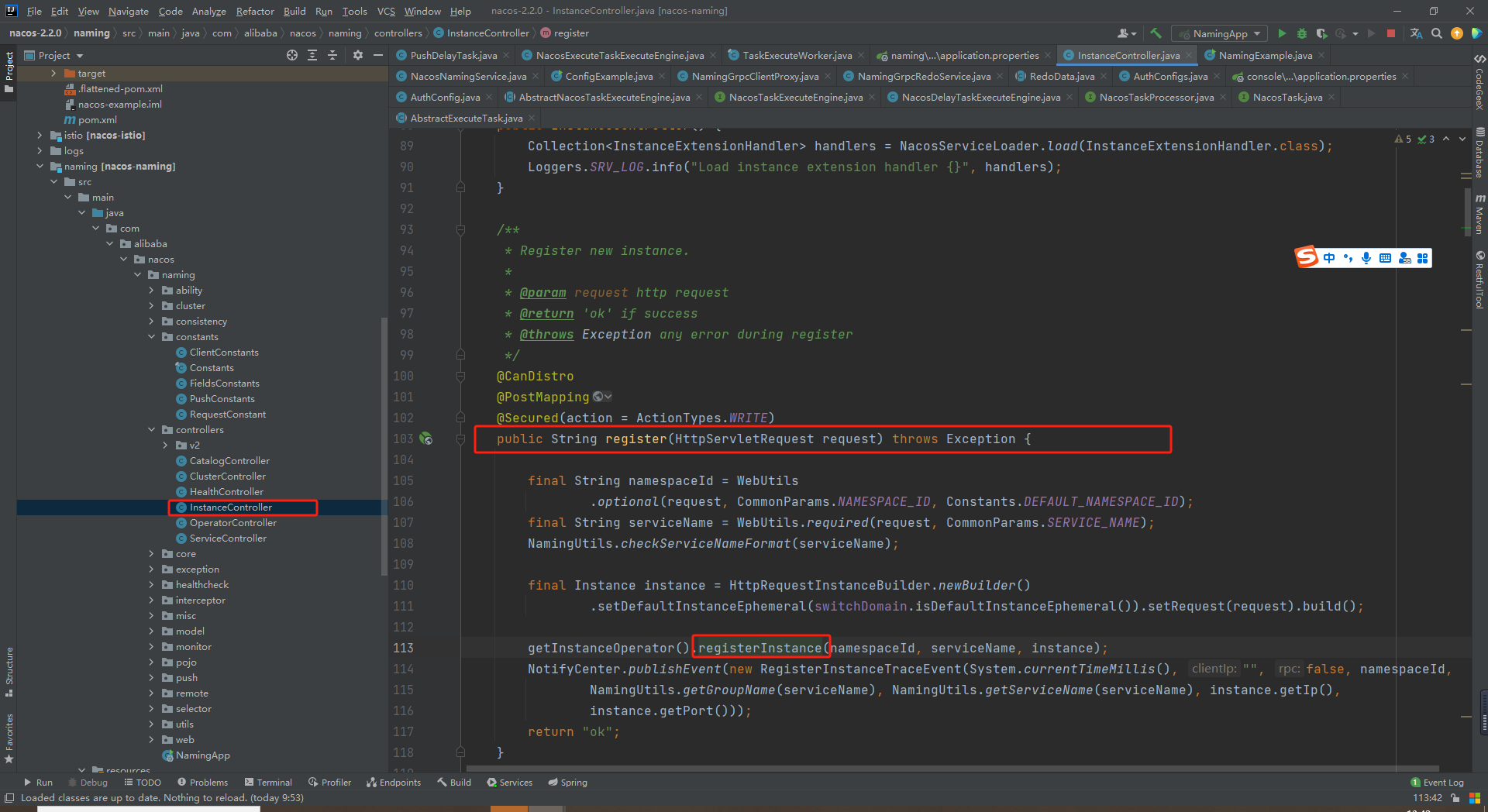Fold the register method at line 103
The height and width of the screenshot is (812, 1488).
click(460, 439)
